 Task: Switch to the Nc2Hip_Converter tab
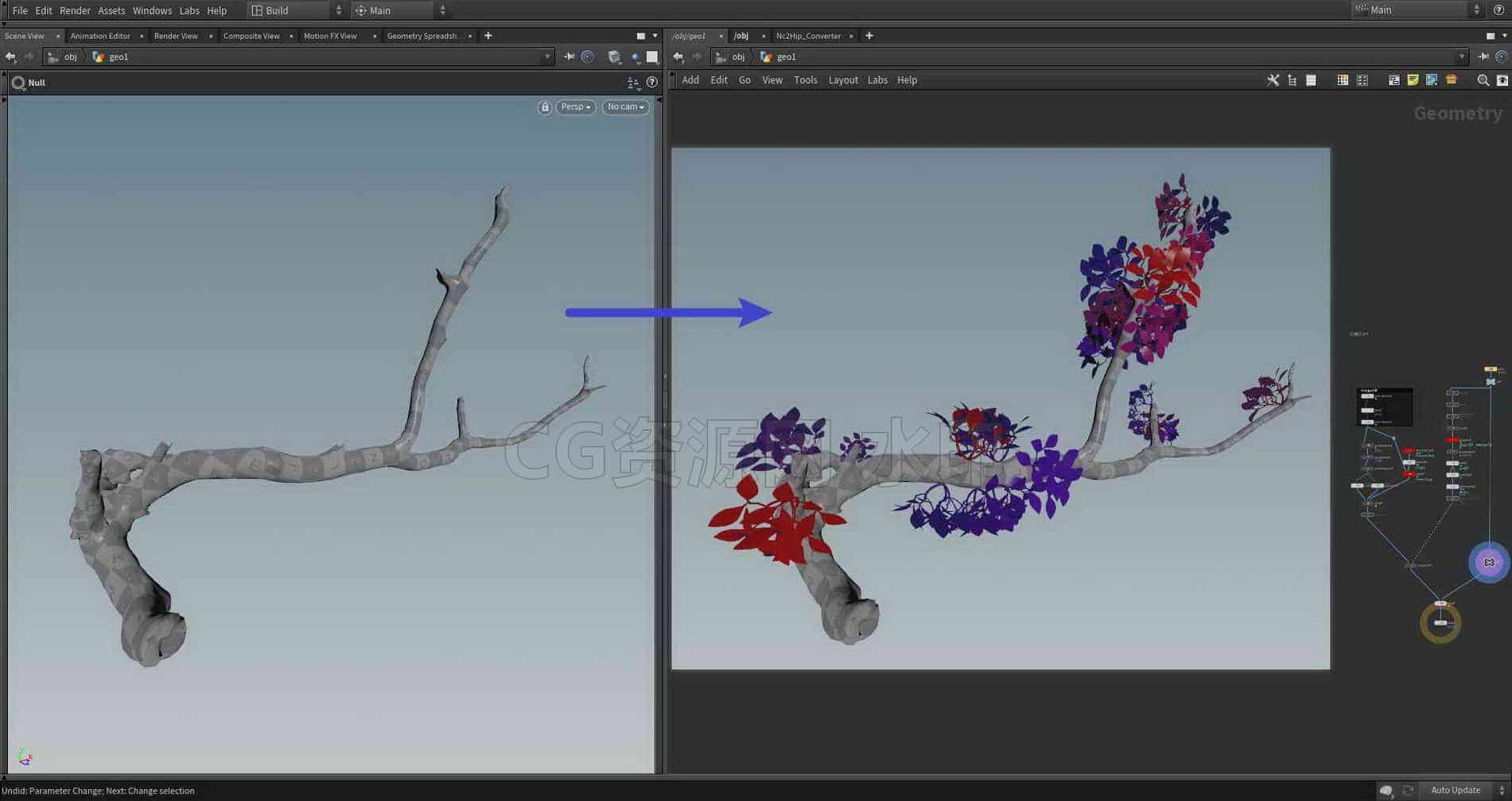[x=808, y=36]
